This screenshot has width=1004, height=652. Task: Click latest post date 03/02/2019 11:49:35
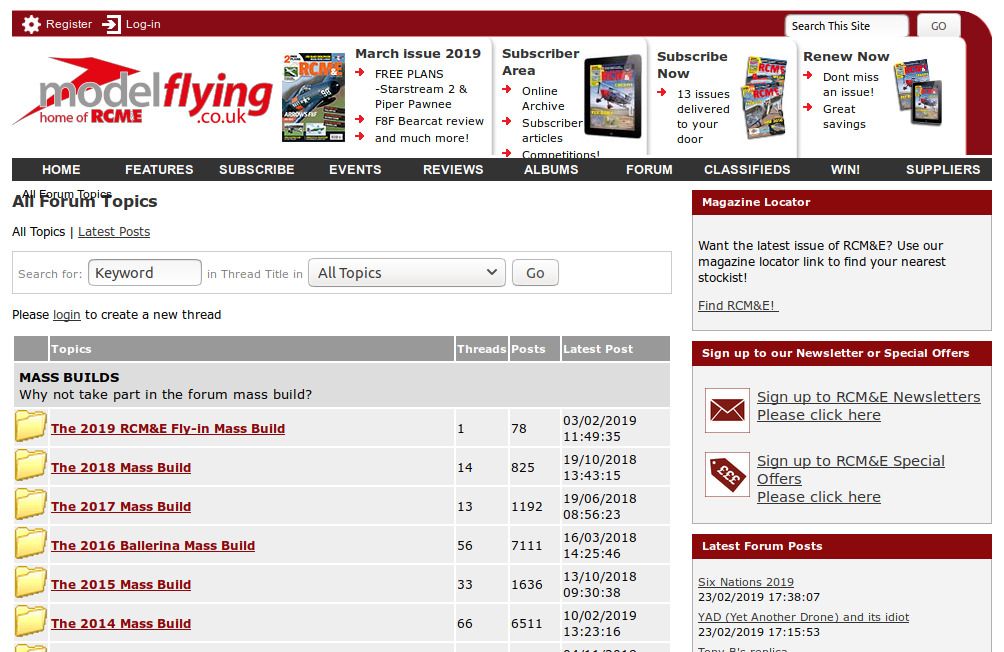tap(600, 428)
